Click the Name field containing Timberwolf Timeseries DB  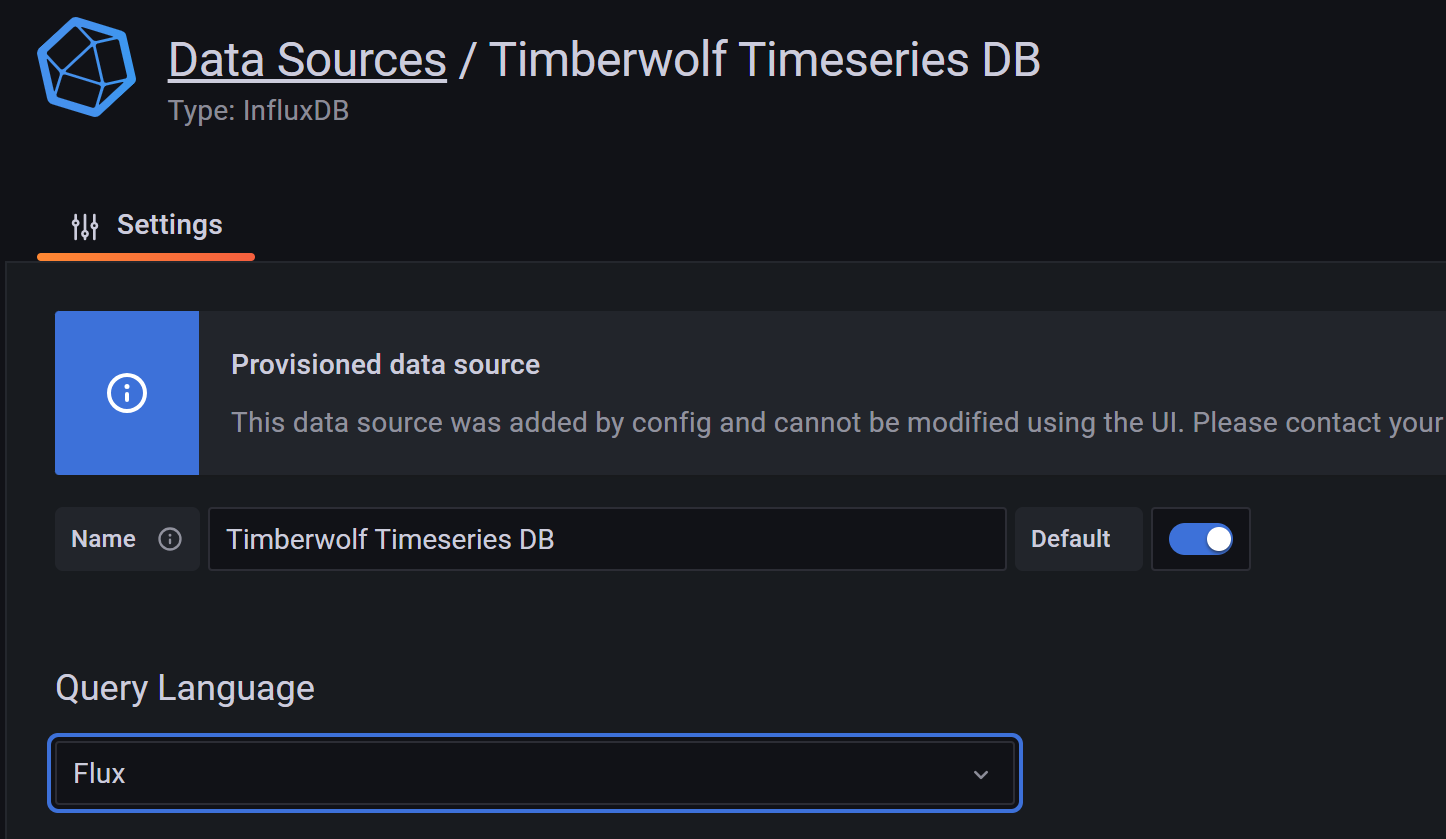[x=607, y=539]
